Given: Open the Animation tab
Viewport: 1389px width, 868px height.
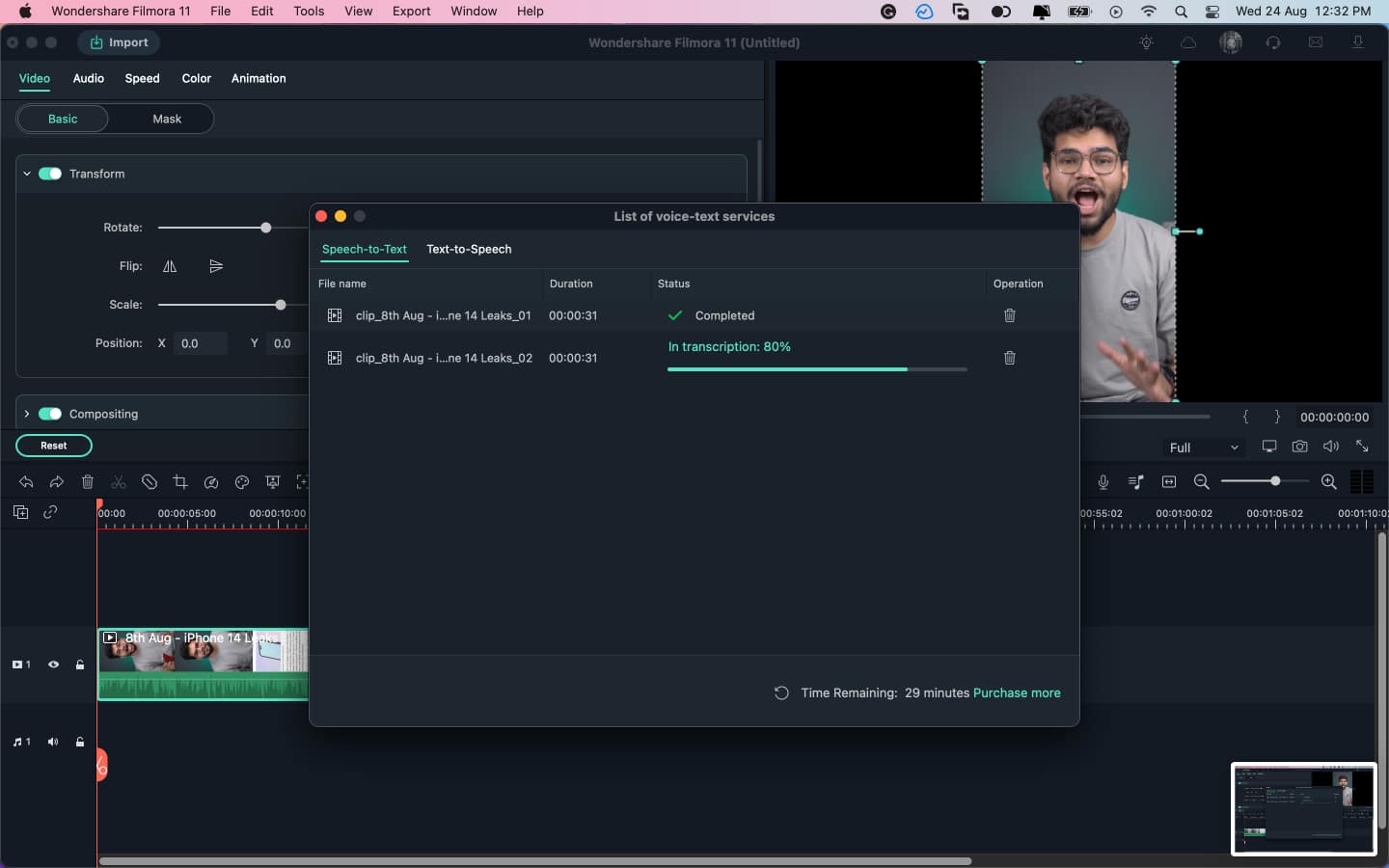Looking at the screenshot, I should click(x=259, y=78).
